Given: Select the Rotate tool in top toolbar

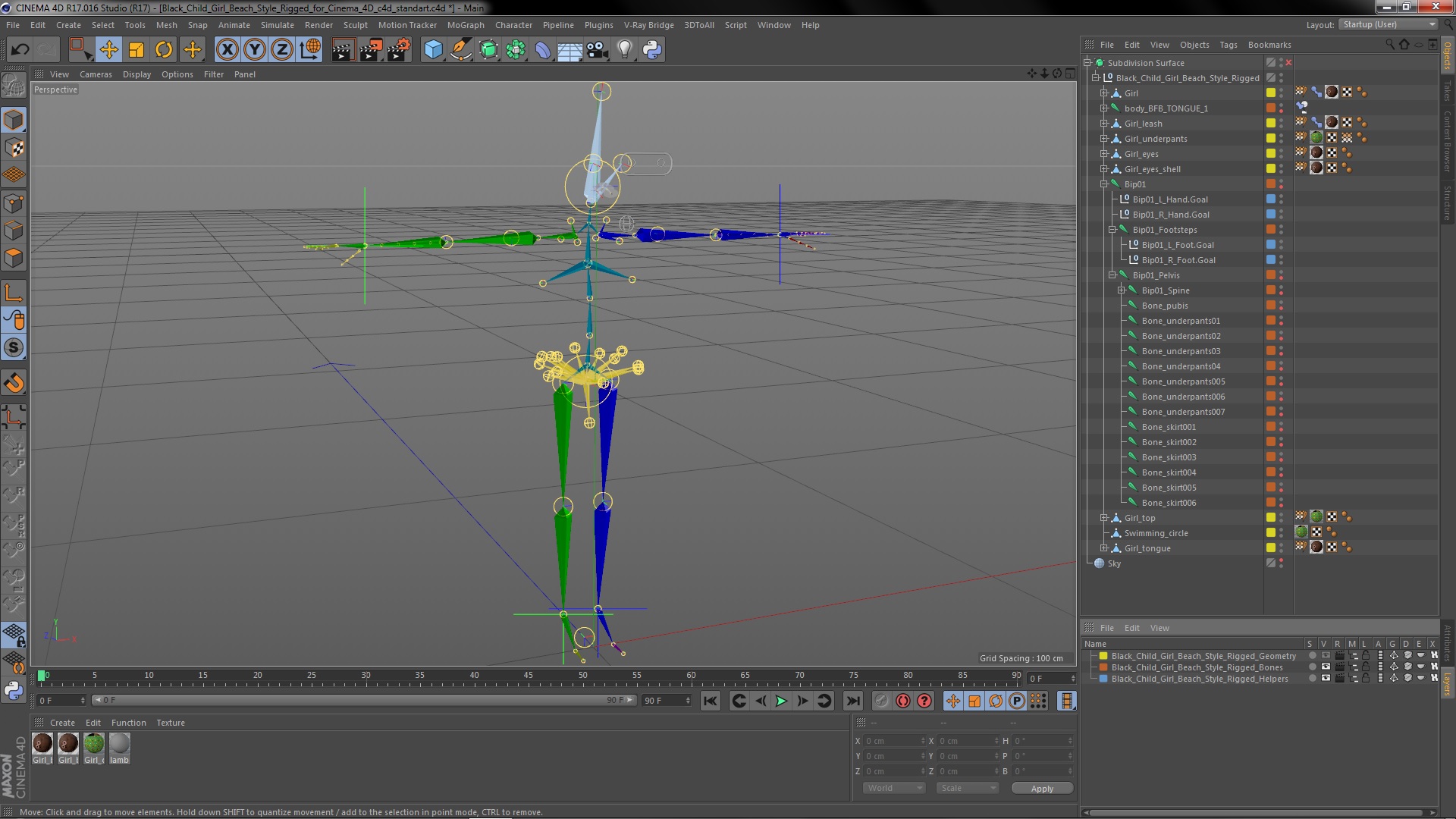Looking at the screenshot, I should coord(164,50).
